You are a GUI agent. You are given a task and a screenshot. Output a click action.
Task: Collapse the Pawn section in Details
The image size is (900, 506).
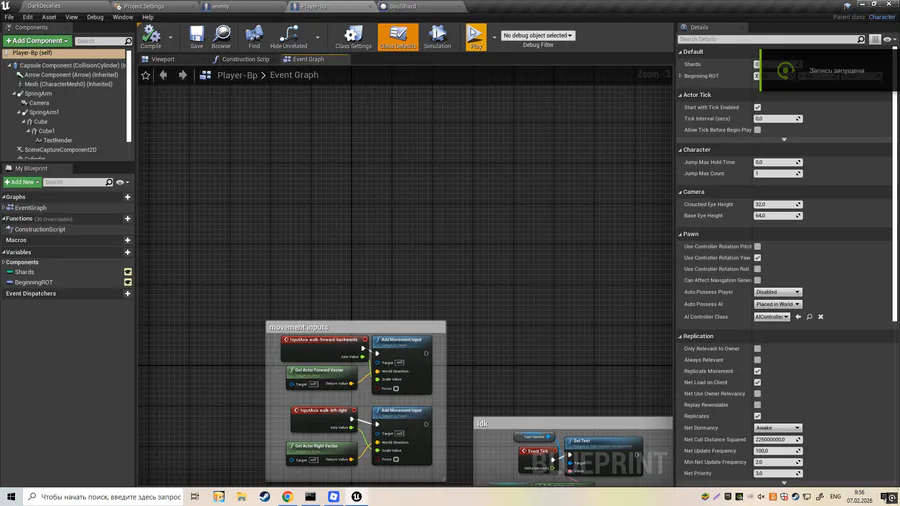pos(681,235)
